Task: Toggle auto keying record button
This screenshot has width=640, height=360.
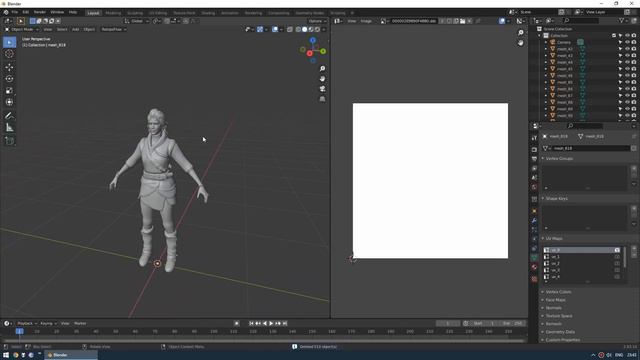Action: coord(237,323)
